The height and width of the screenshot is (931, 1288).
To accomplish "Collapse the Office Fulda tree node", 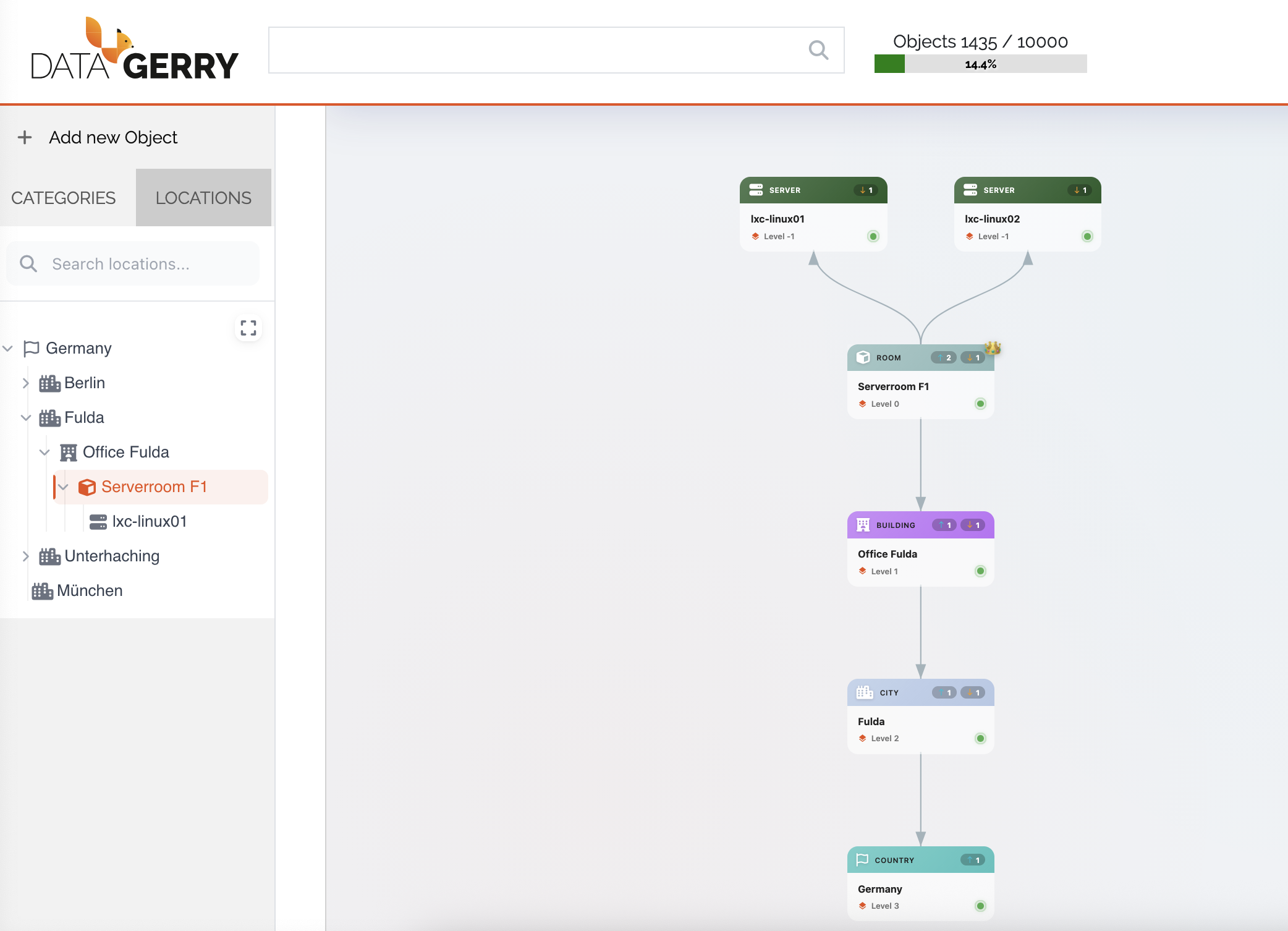I will [x=44, y=453].
